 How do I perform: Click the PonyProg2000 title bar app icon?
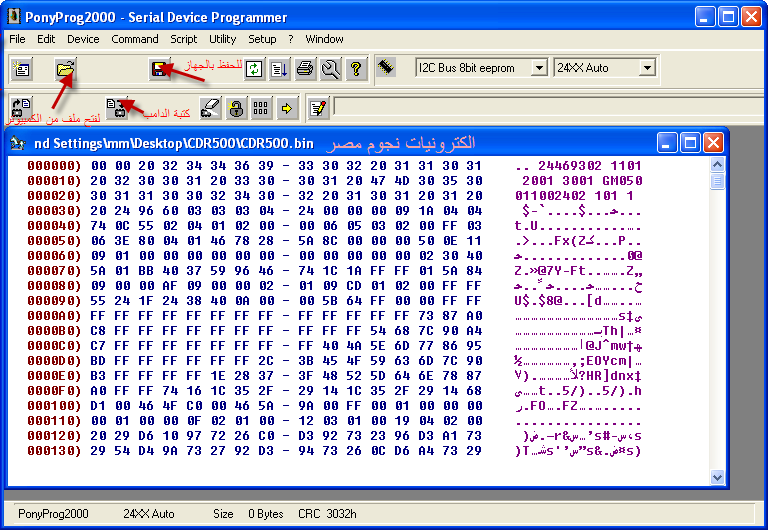tap(13, 17)
